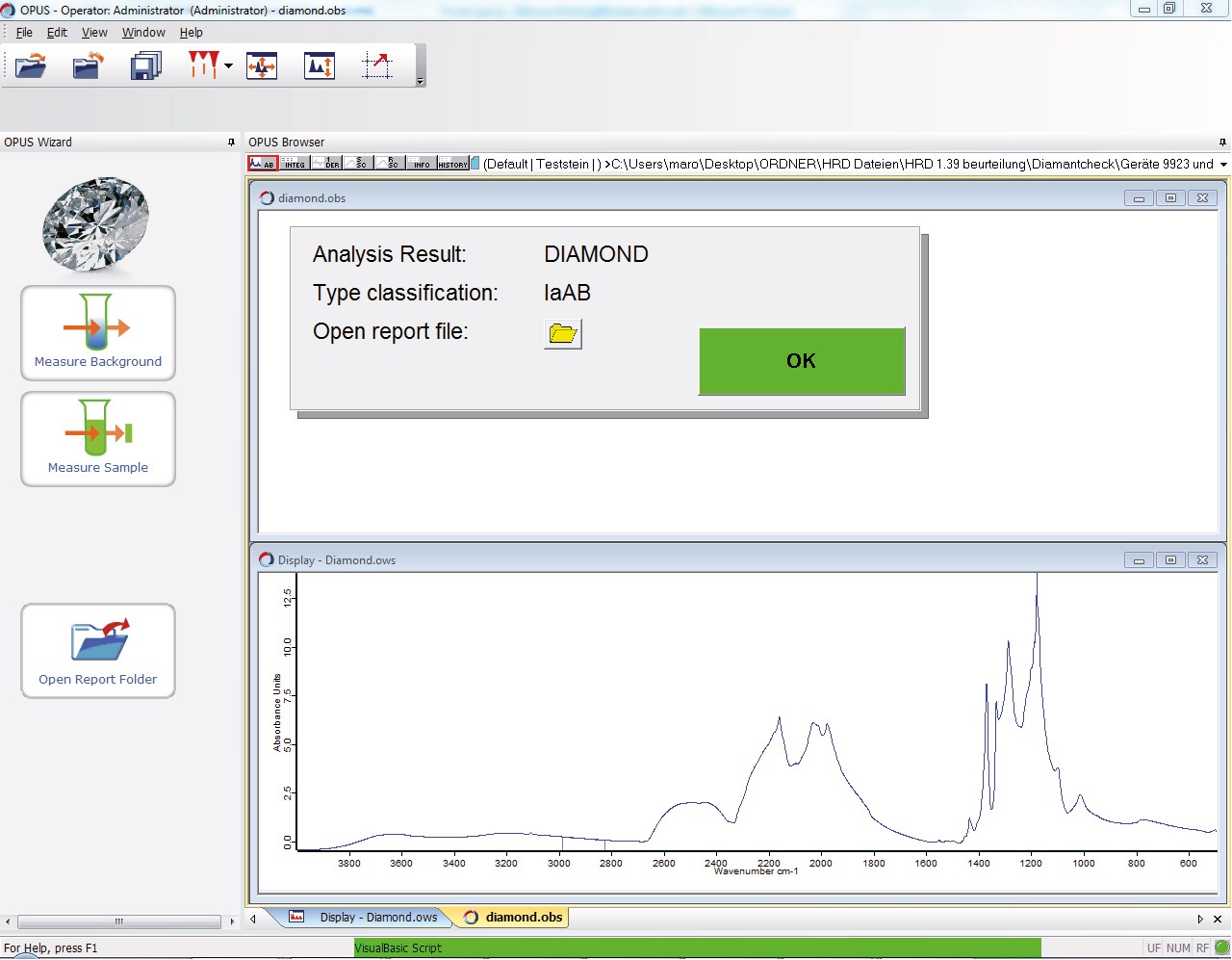
Task: Click the zoom selection dotted-box toolbar icon
Action: pos(377,65)
